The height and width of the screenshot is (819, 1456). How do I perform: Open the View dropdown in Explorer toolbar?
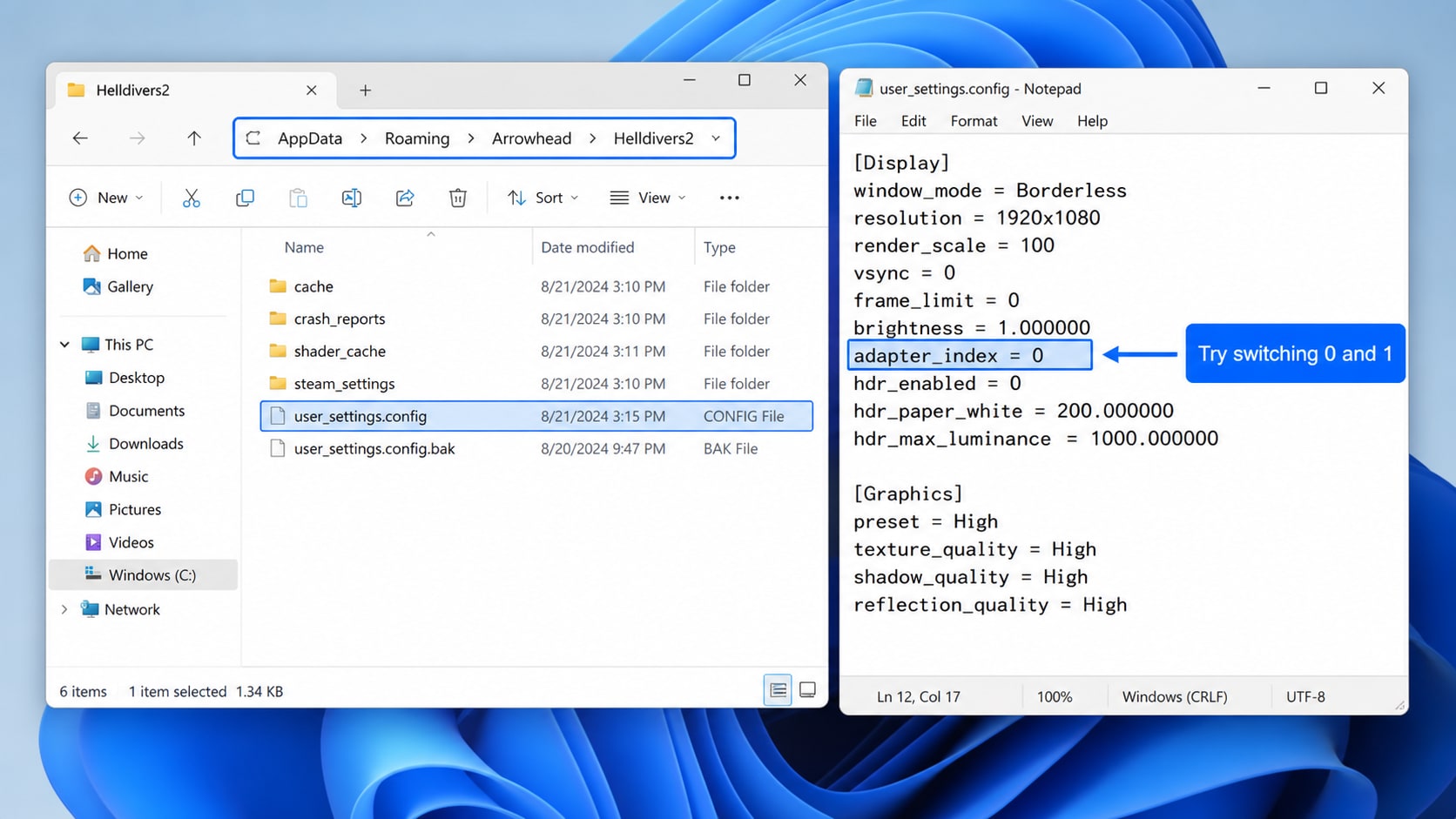[x=648, y=198]
